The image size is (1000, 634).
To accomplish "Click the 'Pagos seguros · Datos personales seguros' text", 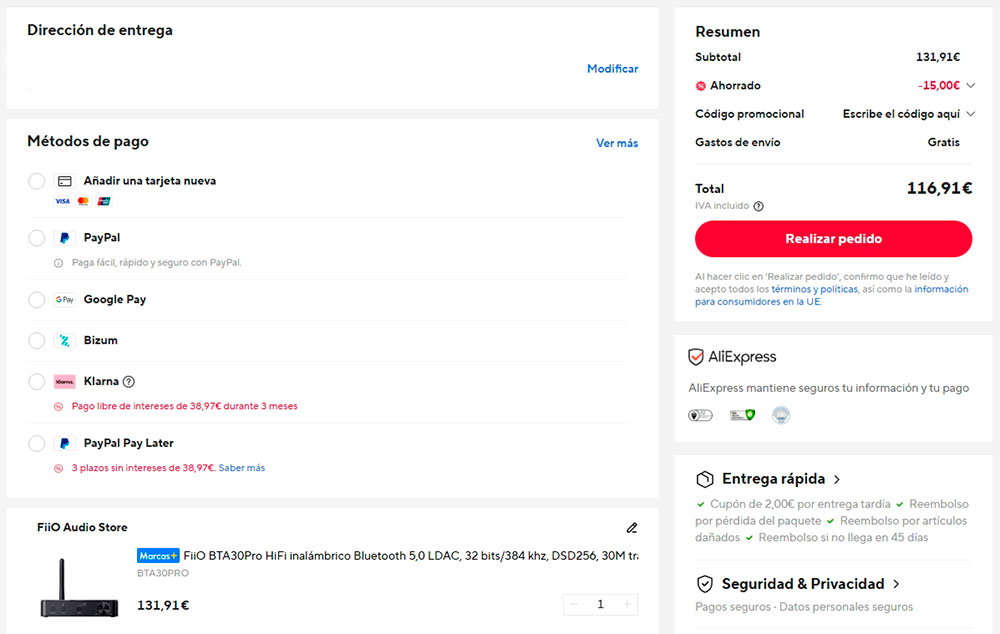I will coord(804,607).
